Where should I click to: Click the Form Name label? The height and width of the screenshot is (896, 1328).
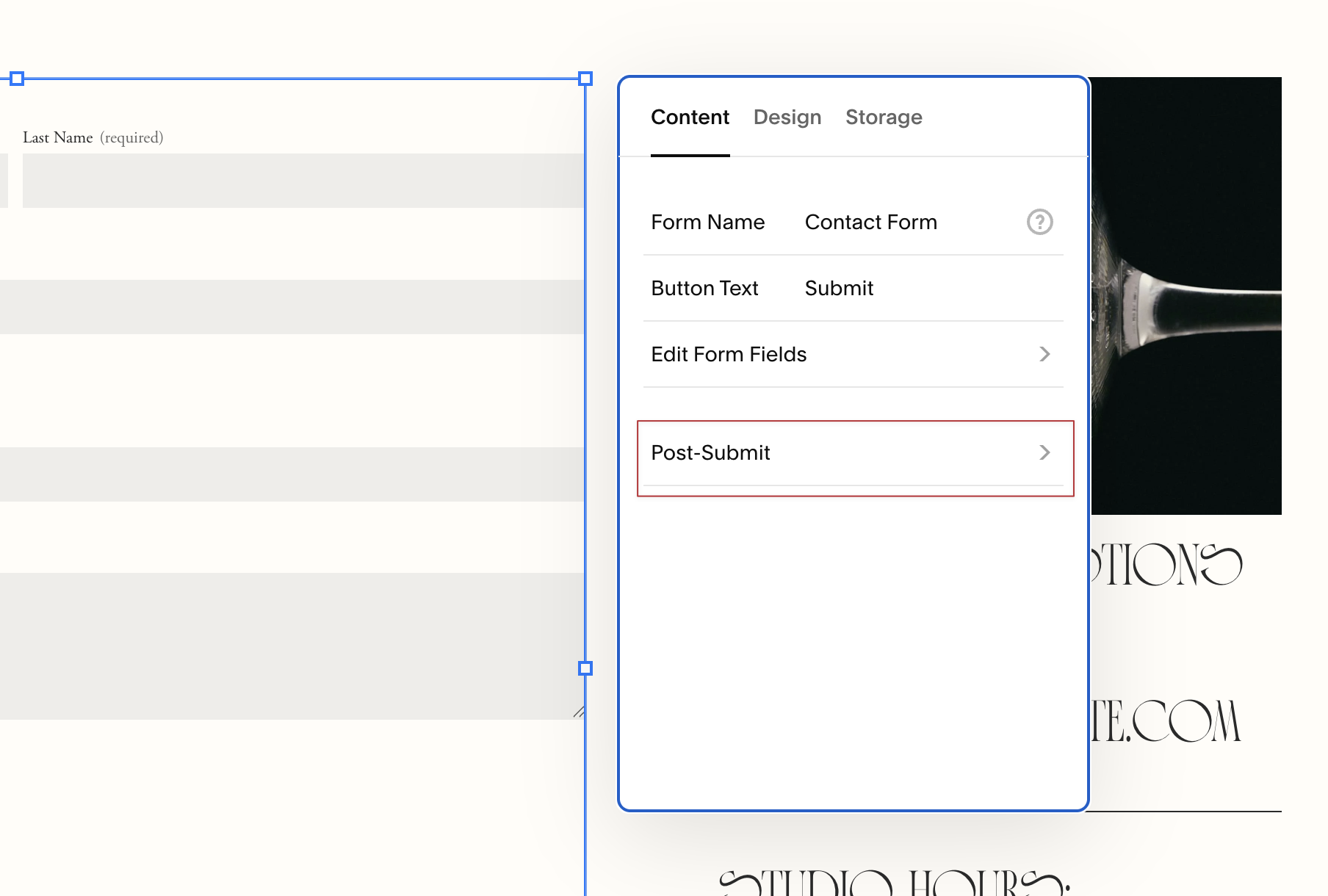708,222
